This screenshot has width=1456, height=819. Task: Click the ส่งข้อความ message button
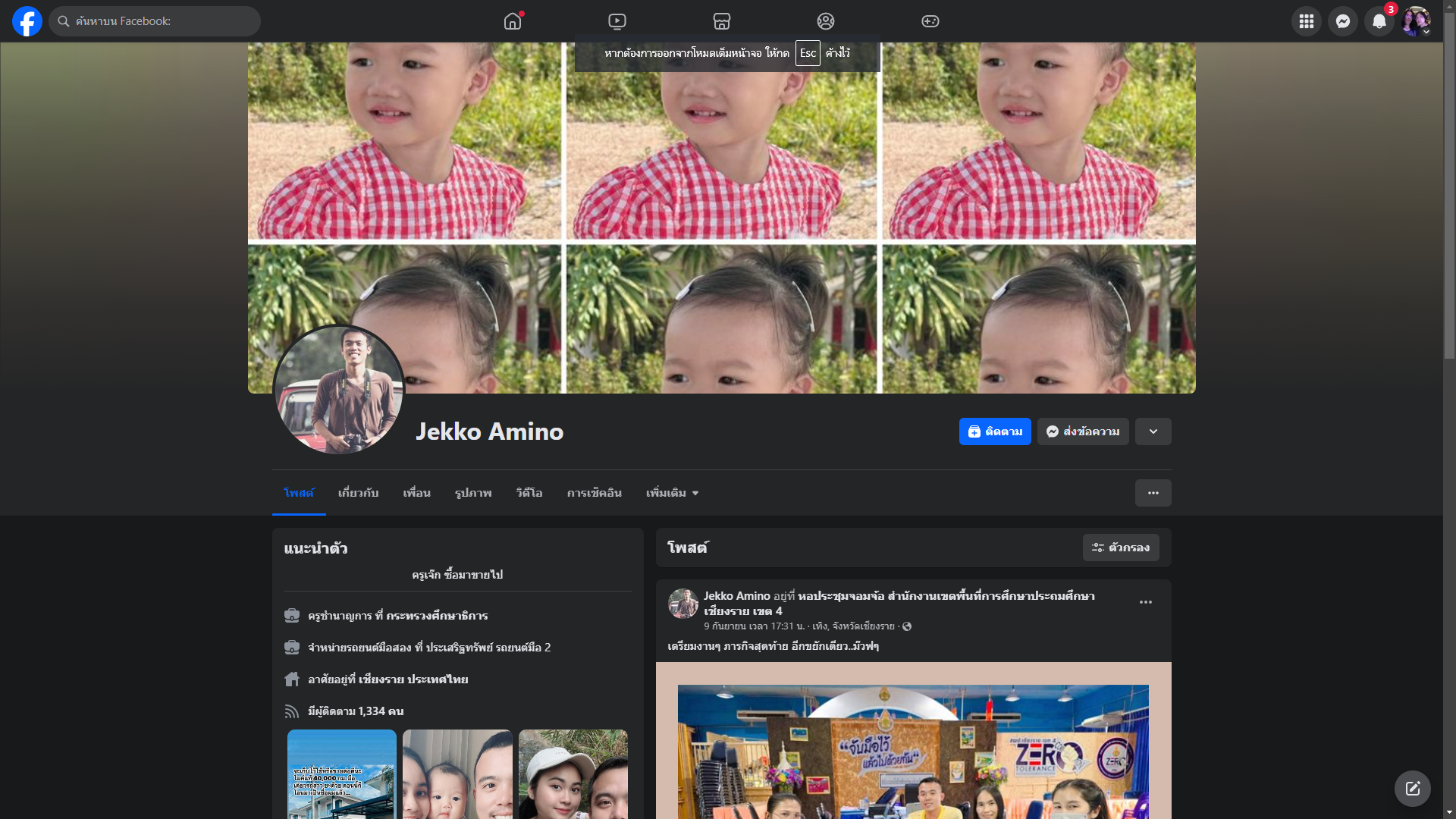point(1082,431)
